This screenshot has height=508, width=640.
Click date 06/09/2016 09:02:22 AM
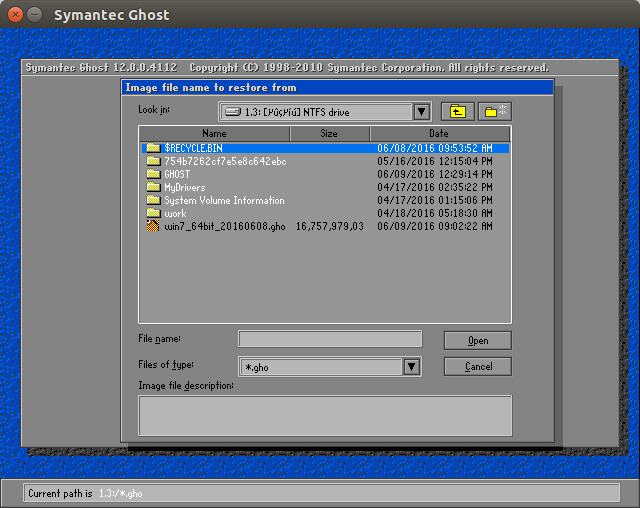[x=435, y=226]
